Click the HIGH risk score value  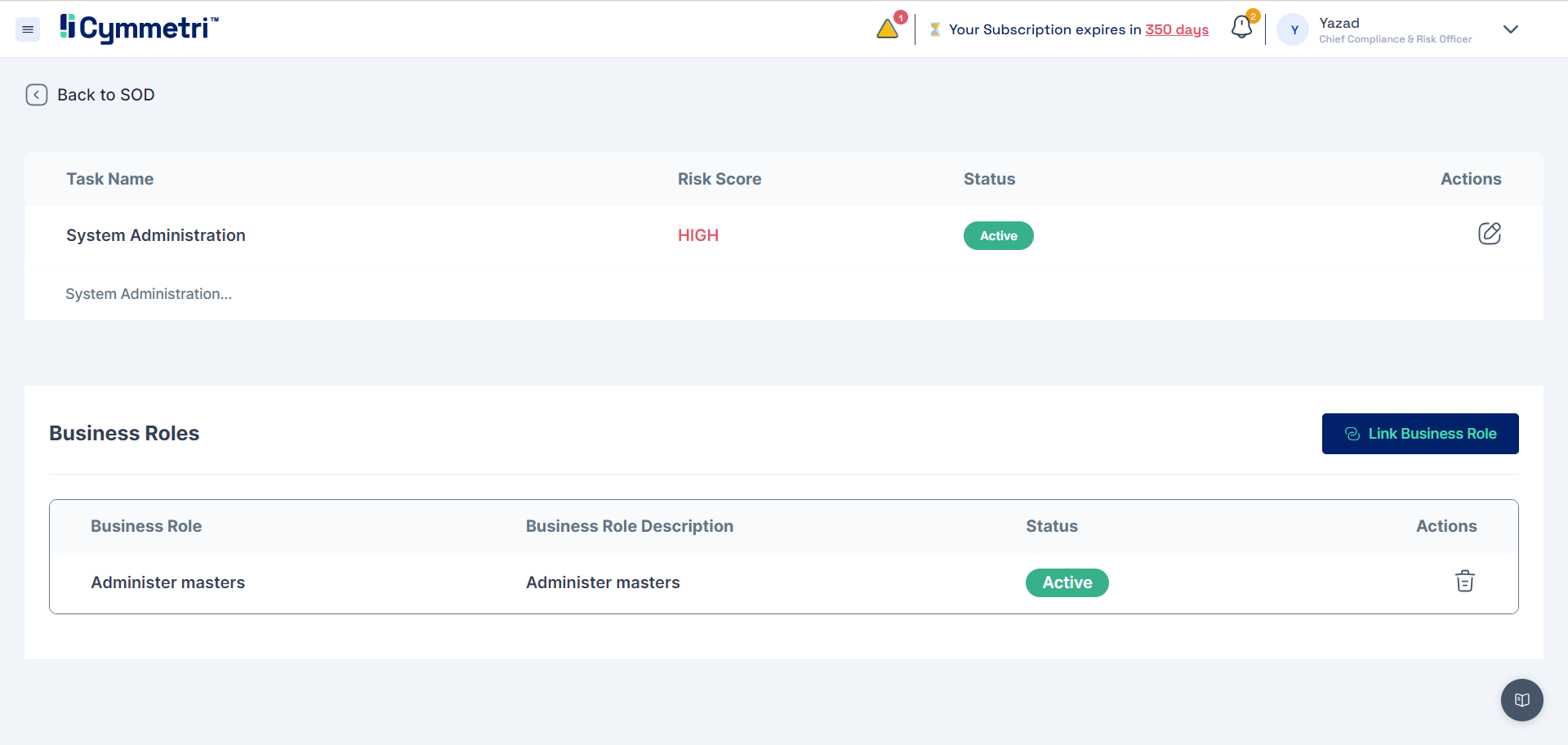(697, 235)
